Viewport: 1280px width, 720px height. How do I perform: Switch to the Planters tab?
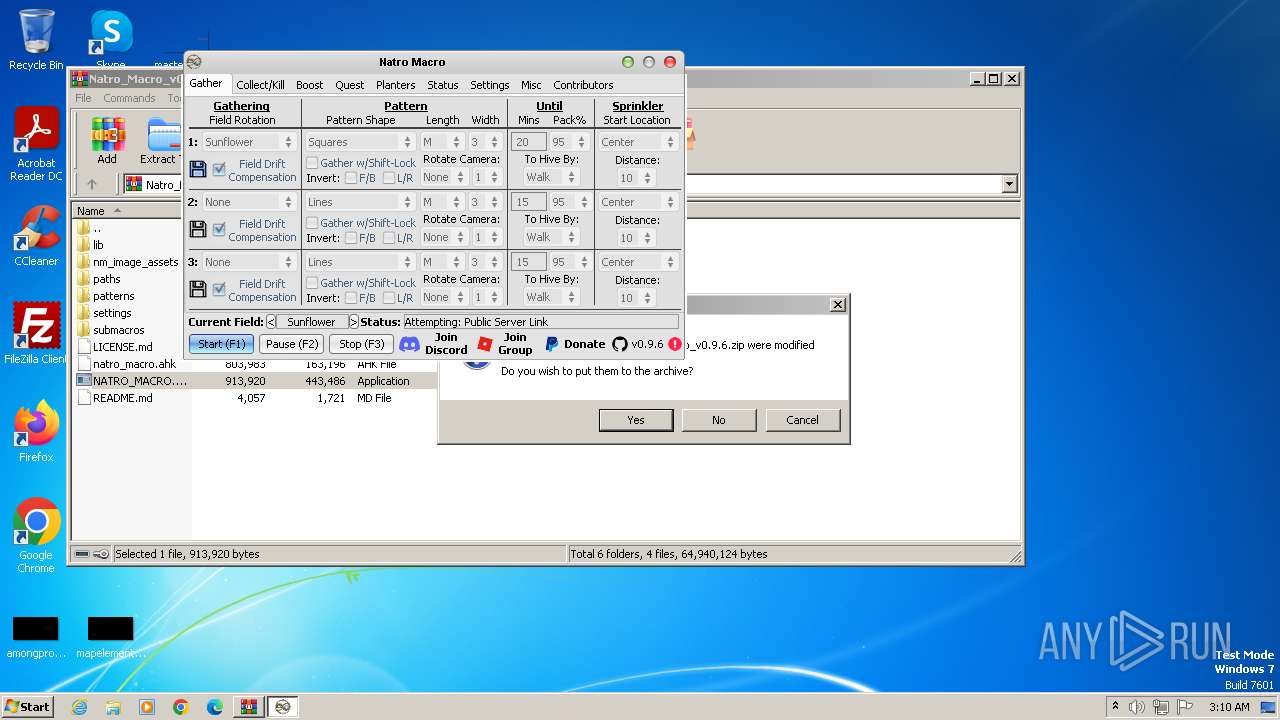395,85
